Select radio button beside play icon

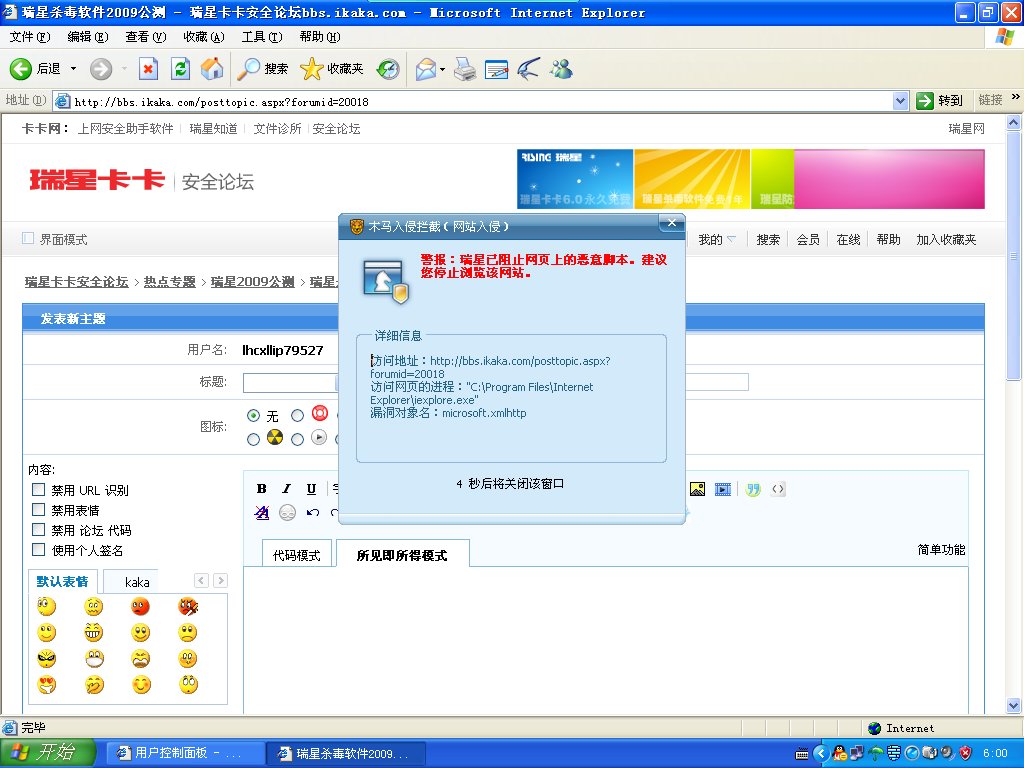(297, 440)
